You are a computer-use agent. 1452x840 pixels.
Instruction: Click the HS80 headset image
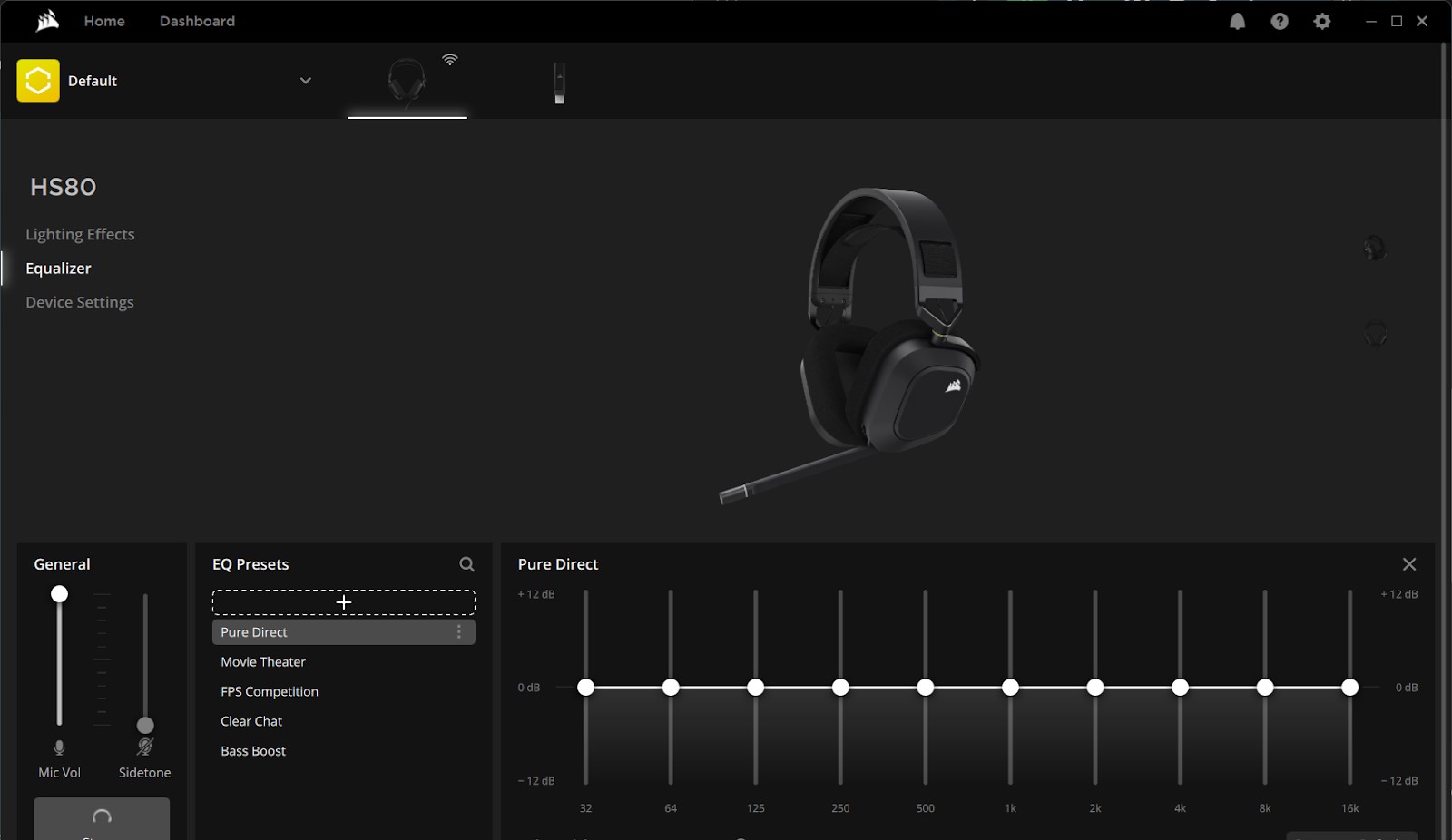coord(850,345)
